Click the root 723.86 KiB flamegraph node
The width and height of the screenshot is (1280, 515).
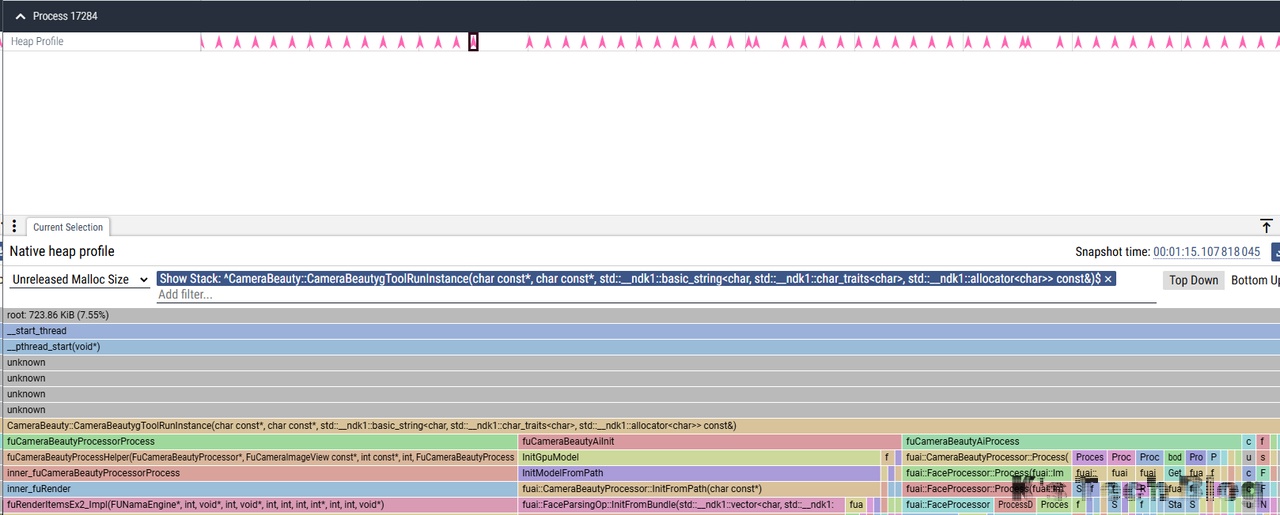pyautogui.click(x=640, y=315)
